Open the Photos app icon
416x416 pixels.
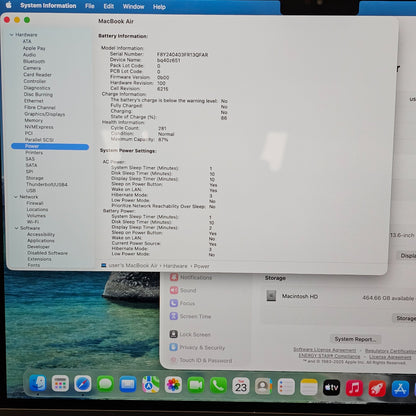(x=173, y=385)
